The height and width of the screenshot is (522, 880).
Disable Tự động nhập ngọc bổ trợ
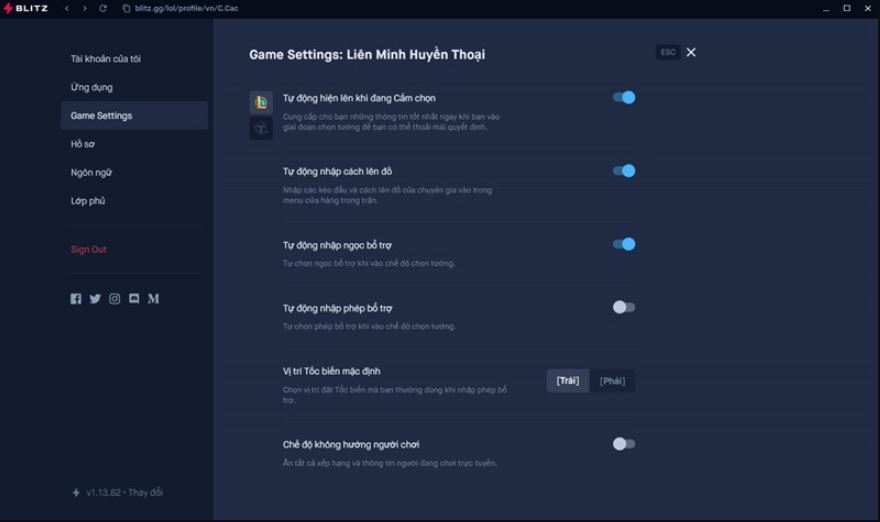624,244
